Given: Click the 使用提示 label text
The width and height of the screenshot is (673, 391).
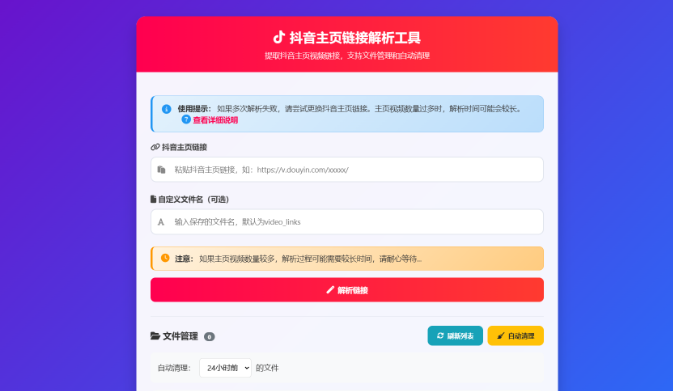Looking at the screenshot, I should (194, 109).
